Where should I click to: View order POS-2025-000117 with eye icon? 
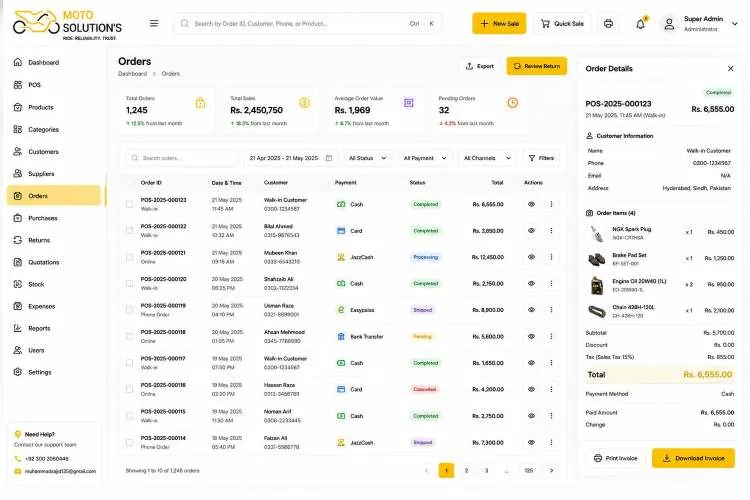(531, 363)
